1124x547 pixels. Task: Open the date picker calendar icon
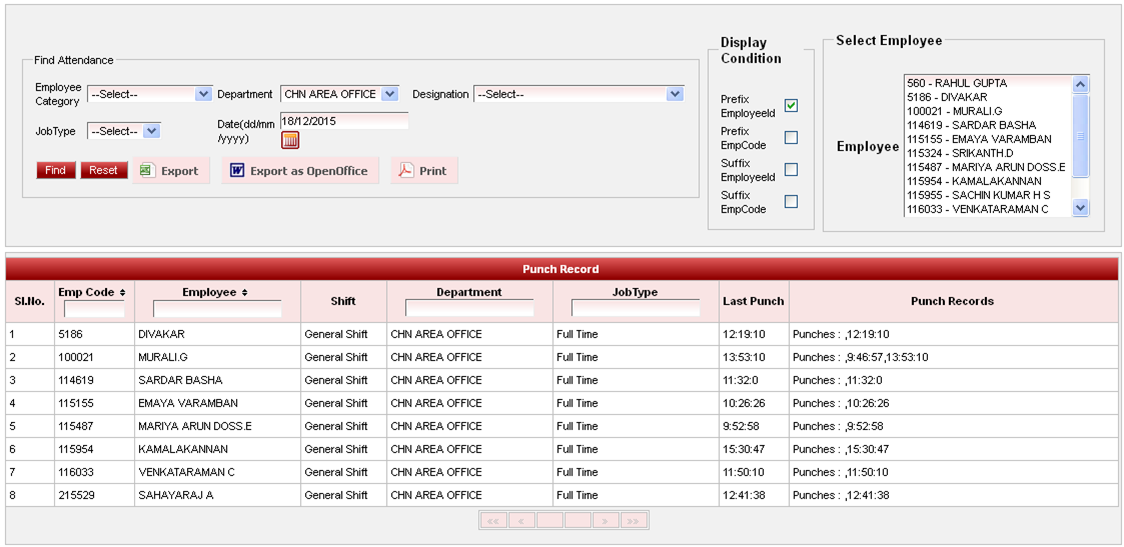click(x=290, y=140)
